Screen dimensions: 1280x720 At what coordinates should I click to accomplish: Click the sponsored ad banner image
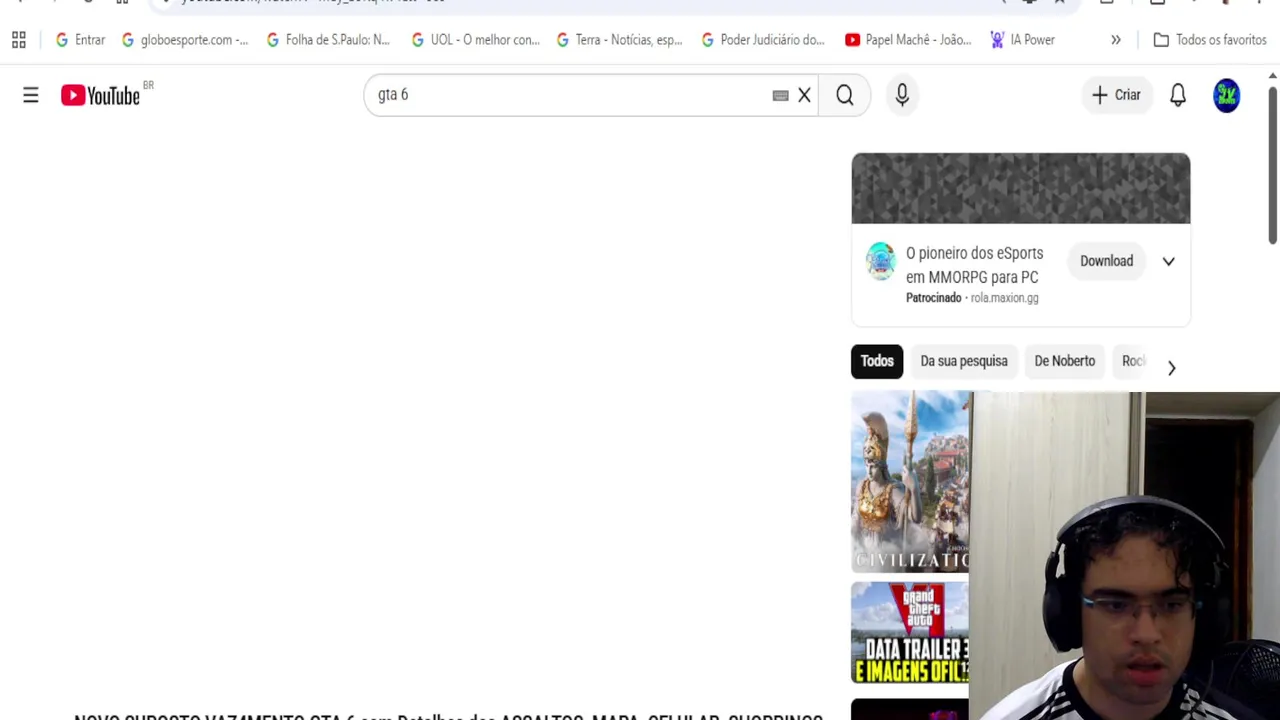1021,188
